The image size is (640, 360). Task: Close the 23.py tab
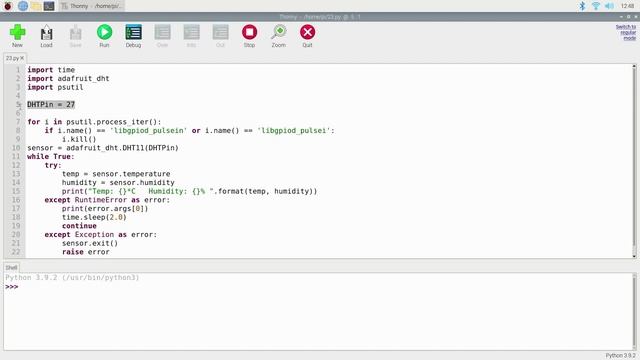pyautogui.click(x=22, y=58)
